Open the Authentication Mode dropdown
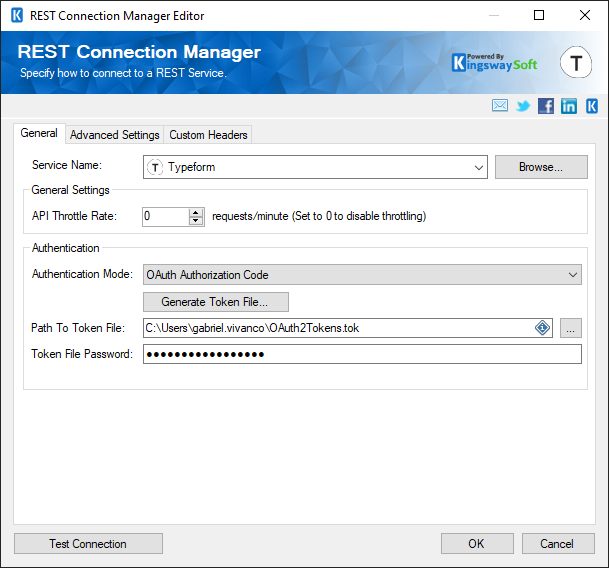This screenshot has width=609, height=568. point(362,275)
